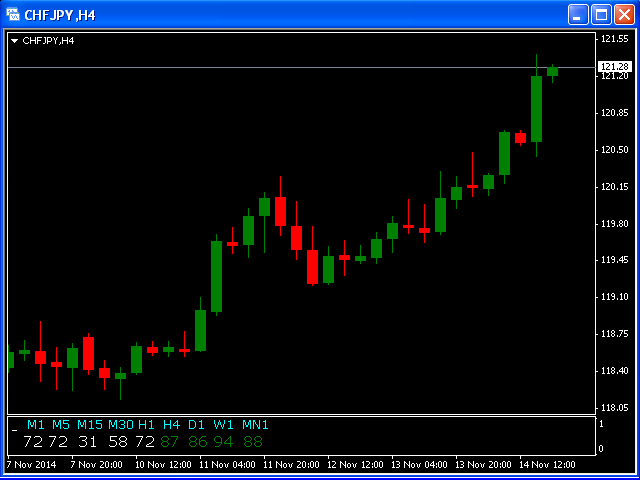Viewport: 640px width, 480px height.
Task: Select the M15 timeframe label
Action: [90, 425]
